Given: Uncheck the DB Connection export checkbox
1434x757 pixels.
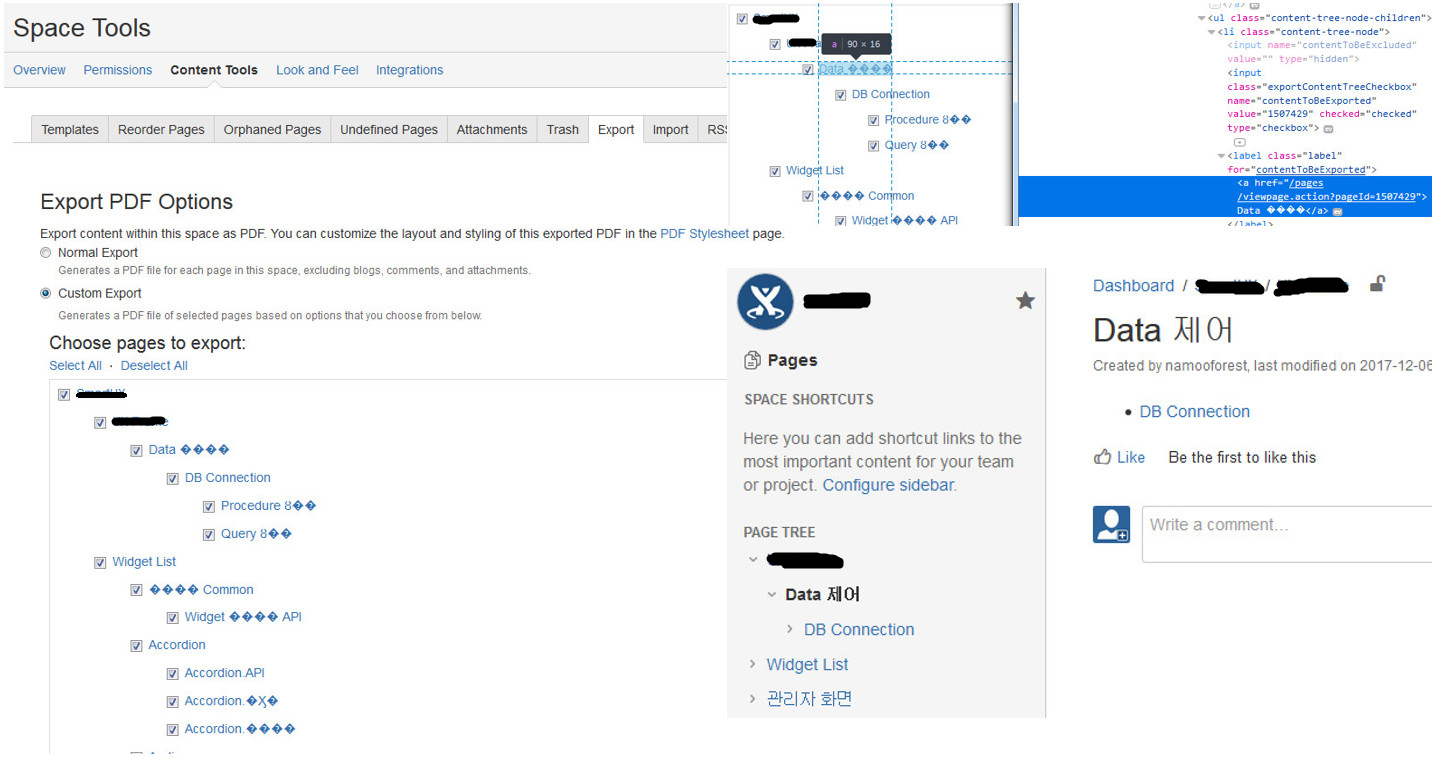Looking at the screenshot, I should (173, 479).
